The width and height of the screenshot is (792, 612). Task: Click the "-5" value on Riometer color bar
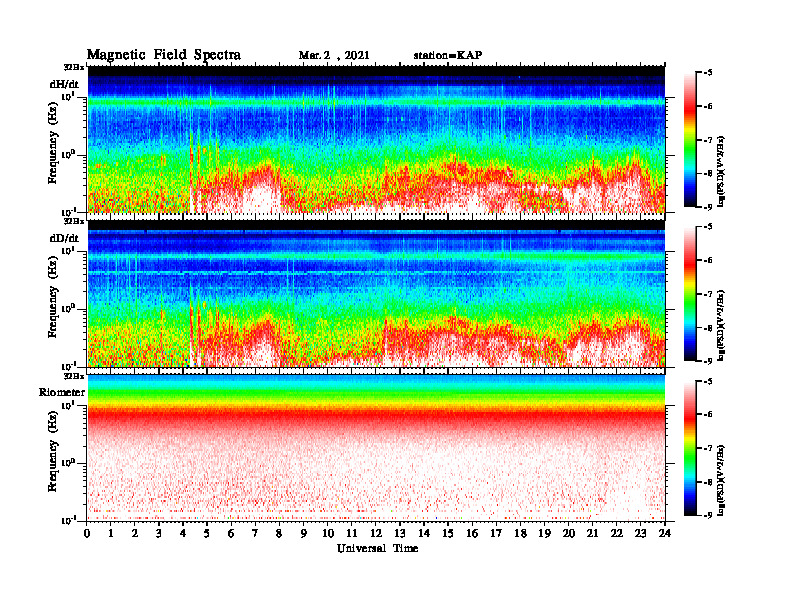click(x=708, y=381)
